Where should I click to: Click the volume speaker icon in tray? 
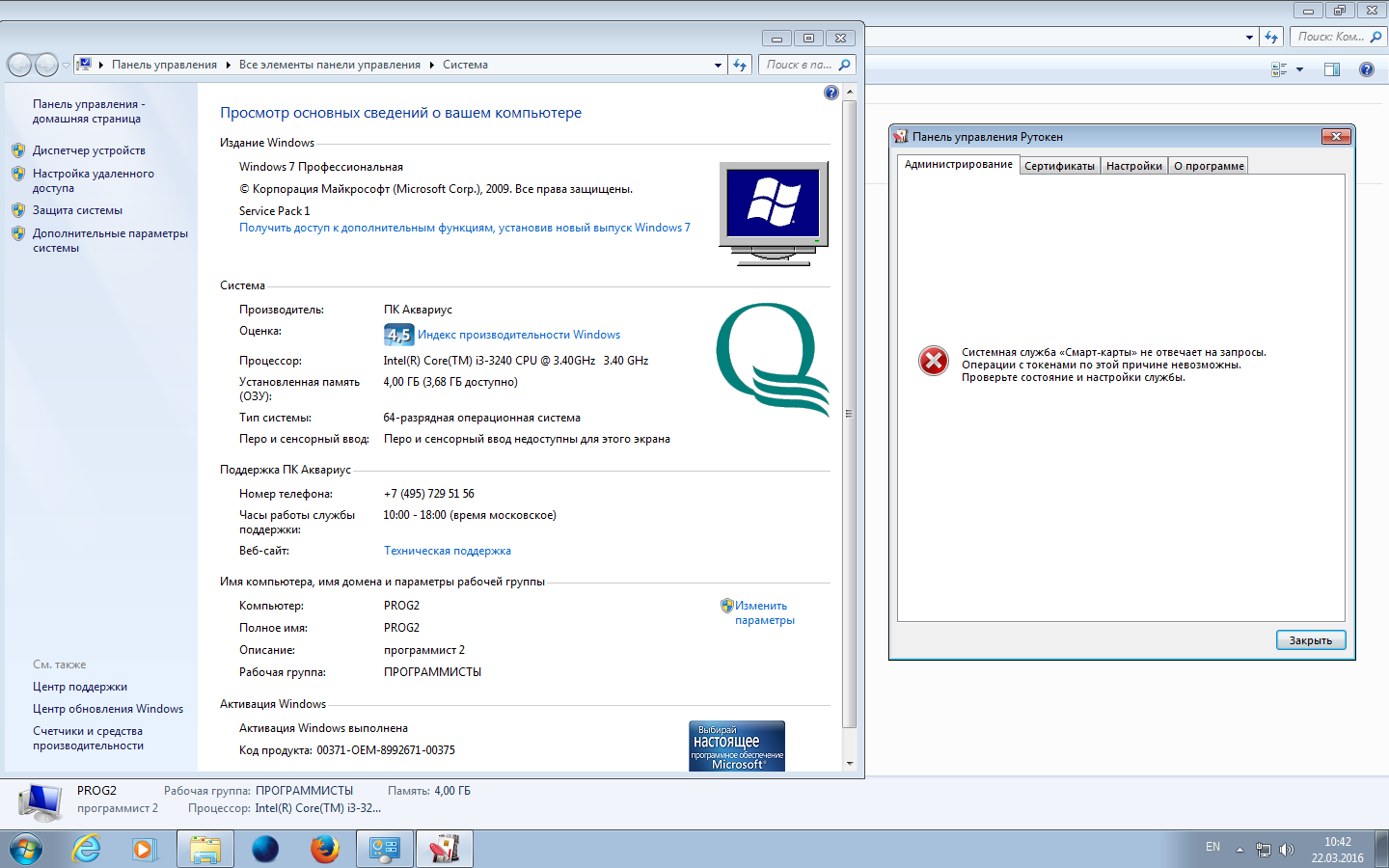pyautogui.click(x=1286, y=850)
